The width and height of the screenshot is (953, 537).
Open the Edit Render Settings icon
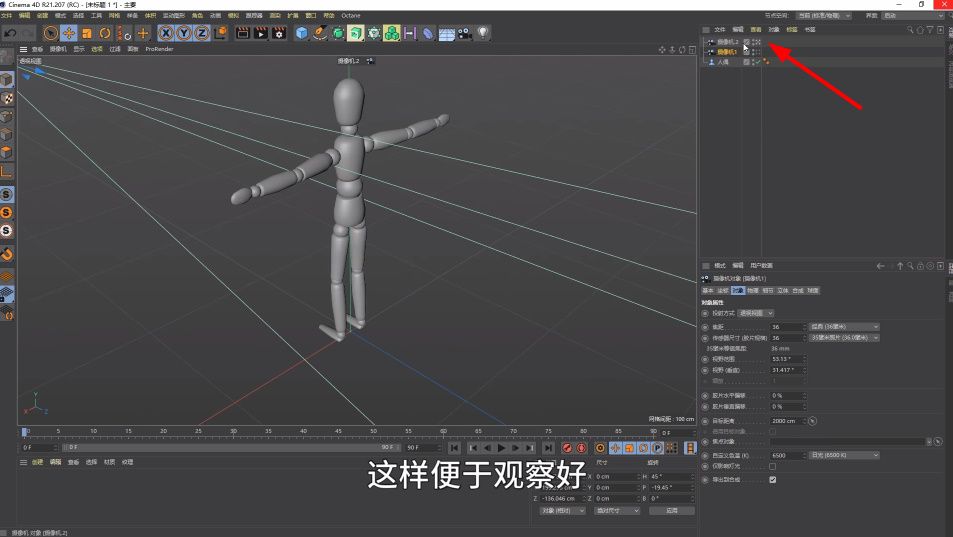click(279, 34)
